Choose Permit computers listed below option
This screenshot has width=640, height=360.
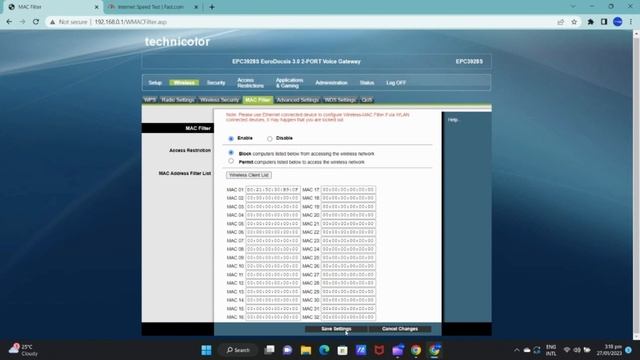pos(231,161)
